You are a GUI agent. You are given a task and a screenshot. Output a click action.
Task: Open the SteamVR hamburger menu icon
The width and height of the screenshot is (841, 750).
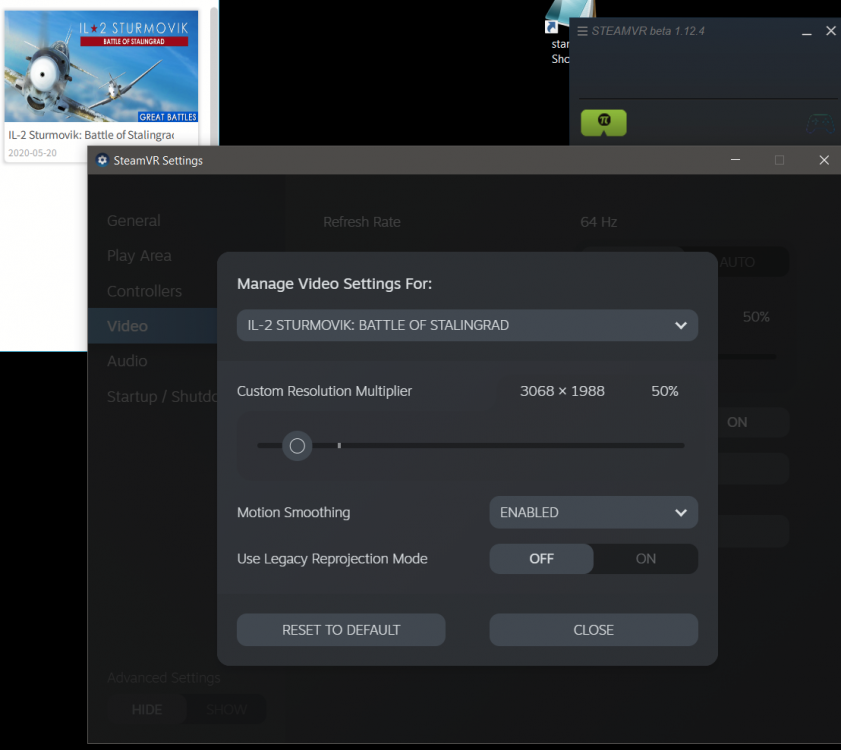tap(582, 31)
